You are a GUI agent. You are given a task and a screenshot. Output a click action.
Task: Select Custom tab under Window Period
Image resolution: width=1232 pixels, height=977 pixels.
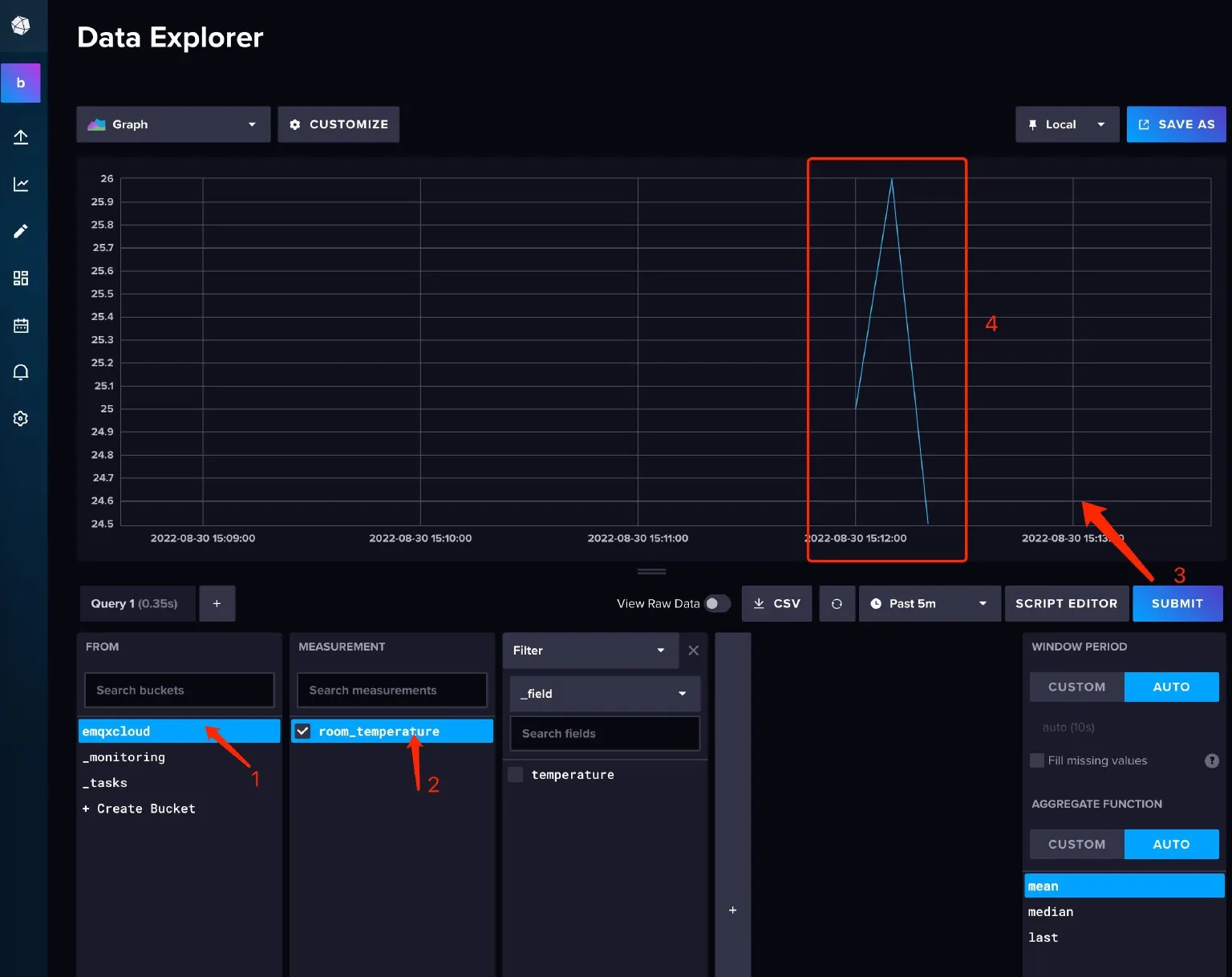coord(1076,687)
